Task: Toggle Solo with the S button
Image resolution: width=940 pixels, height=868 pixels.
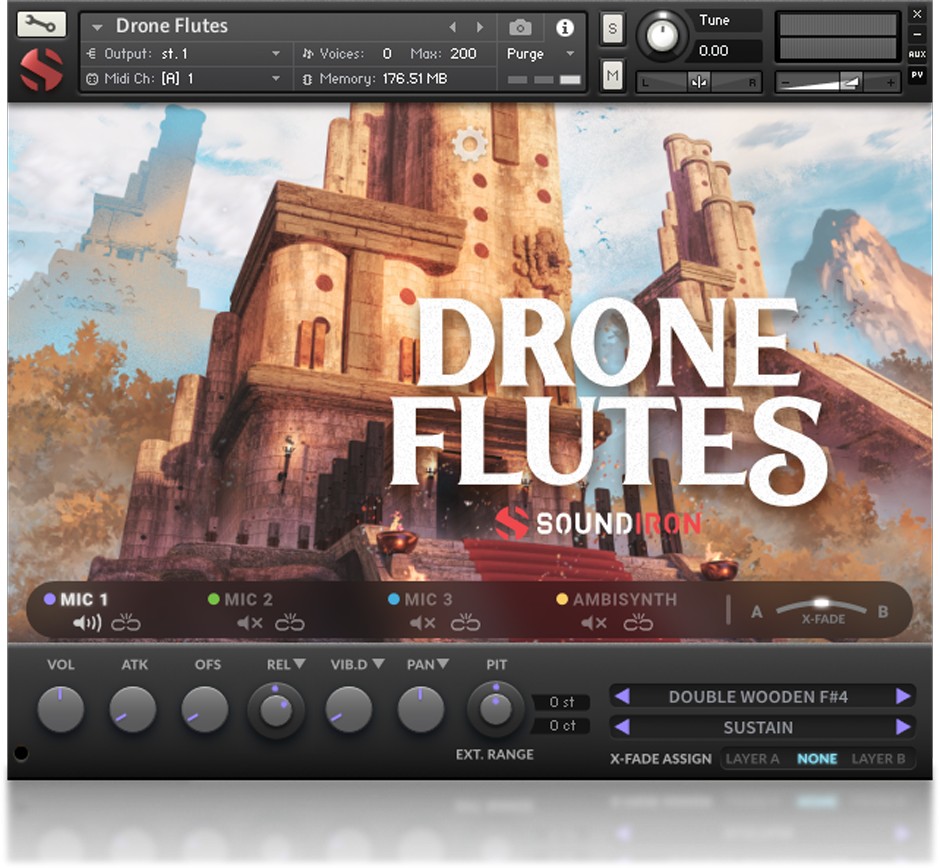Action: click(x=612, y=30)
